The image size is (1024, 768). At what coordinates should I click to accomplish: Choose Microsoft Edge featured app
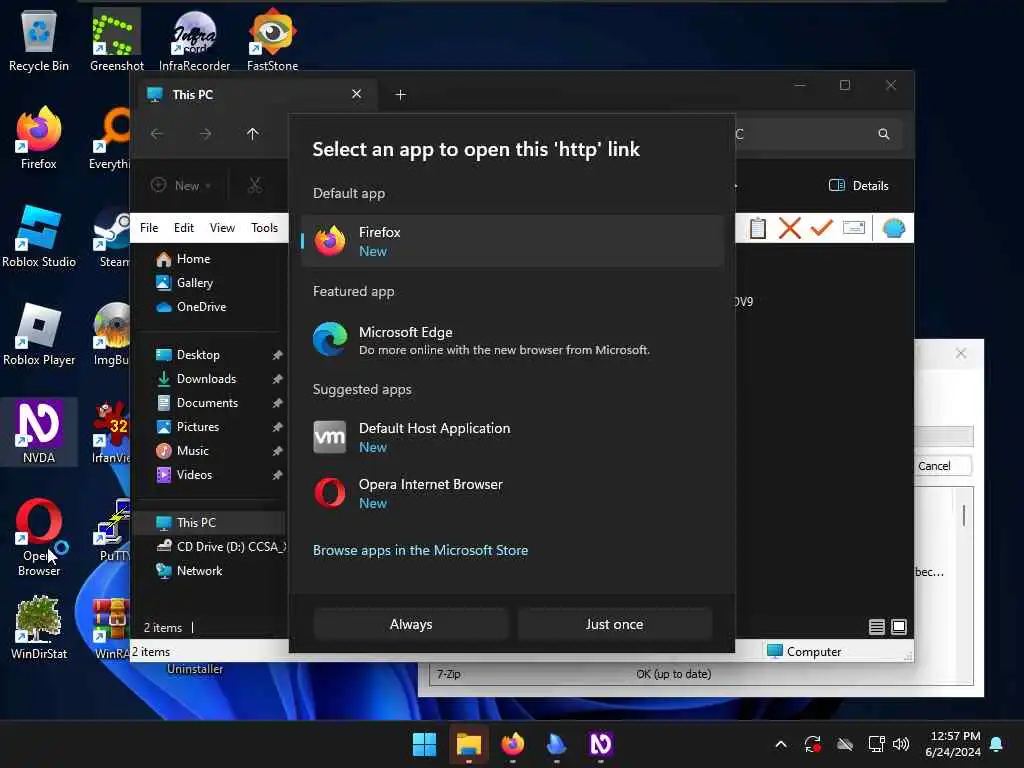point(513,340)
